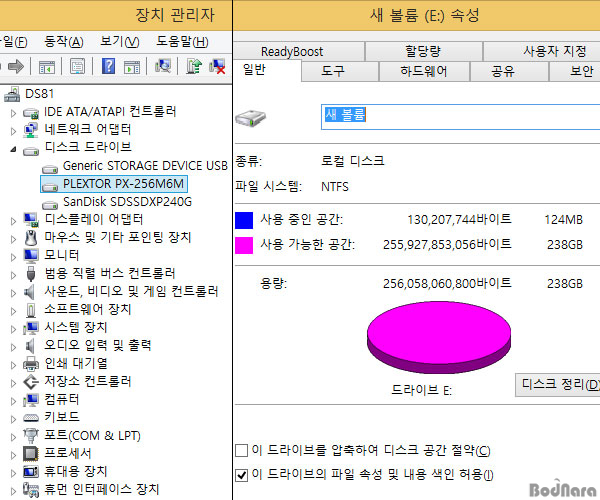Click the keyboard category icon
This screenshot has width=600, height=500.
(31, 418)
